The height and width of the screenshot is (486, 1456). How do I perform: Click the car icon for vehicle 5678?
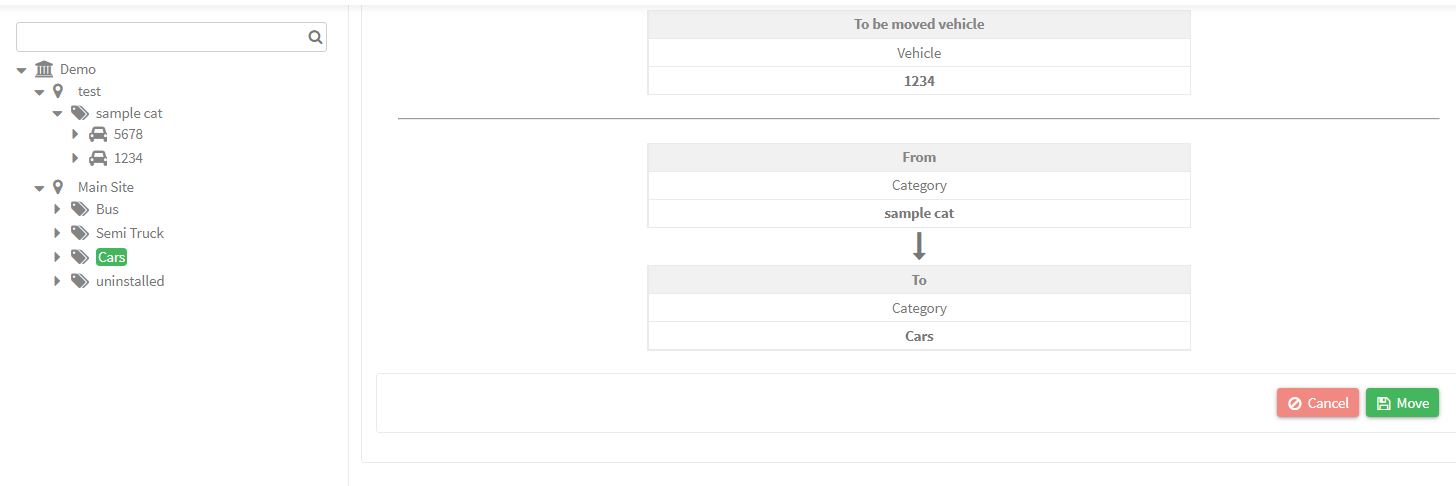pos(98,134)
